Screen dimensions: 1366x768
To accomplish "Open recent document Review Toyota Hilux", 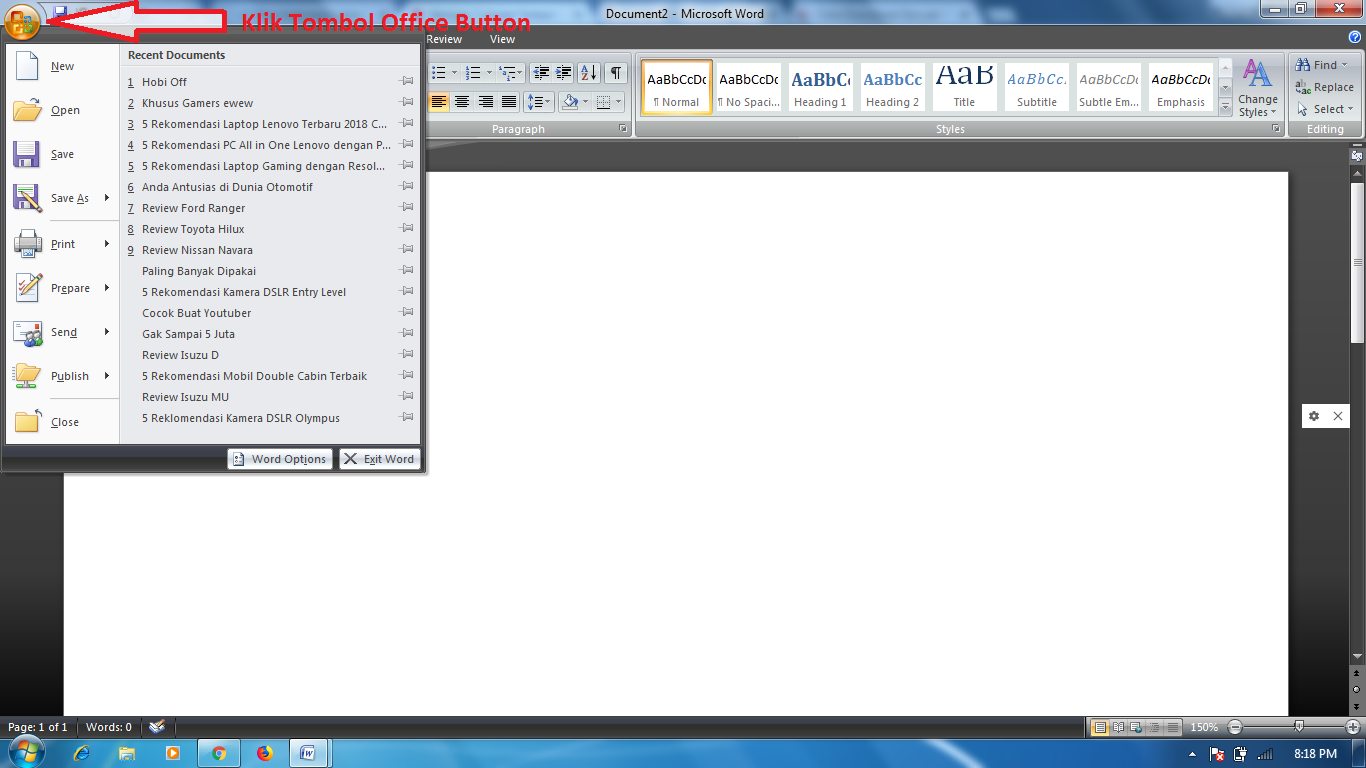I will point(270,229).
